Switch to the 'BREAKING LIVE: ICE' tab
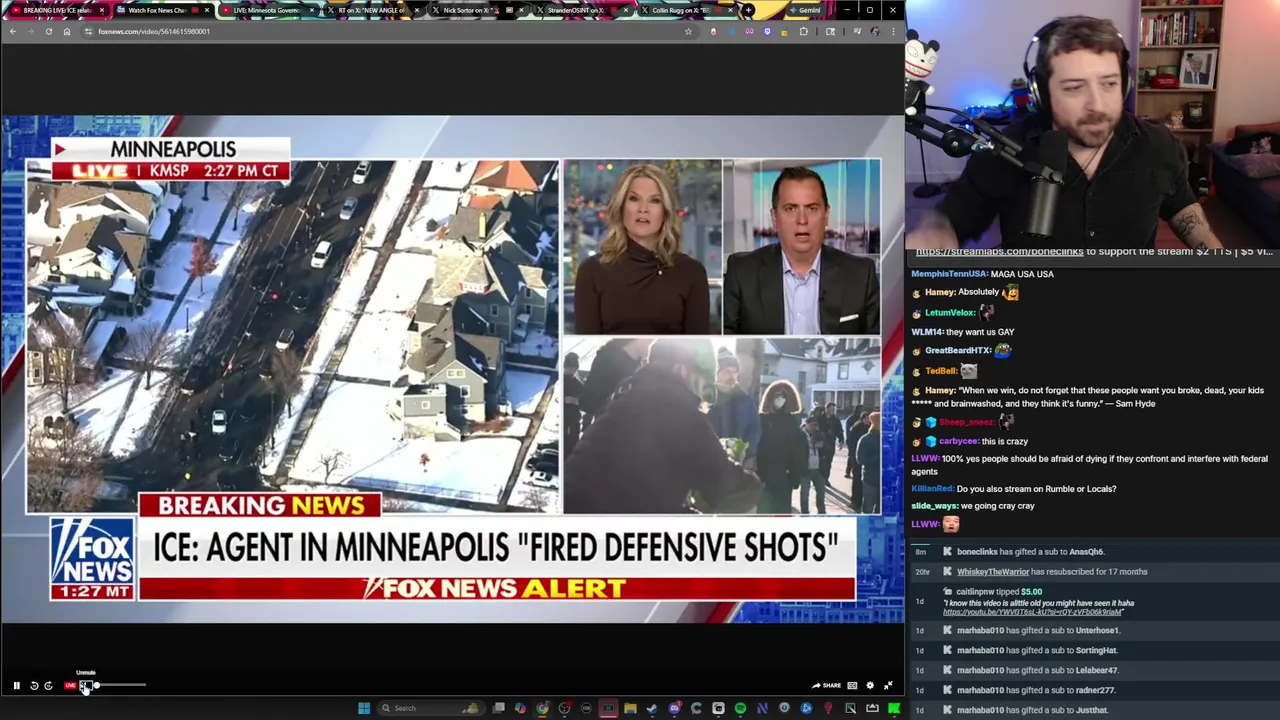This screenshot has width=1280, height=720. click(x=57, y=10)
